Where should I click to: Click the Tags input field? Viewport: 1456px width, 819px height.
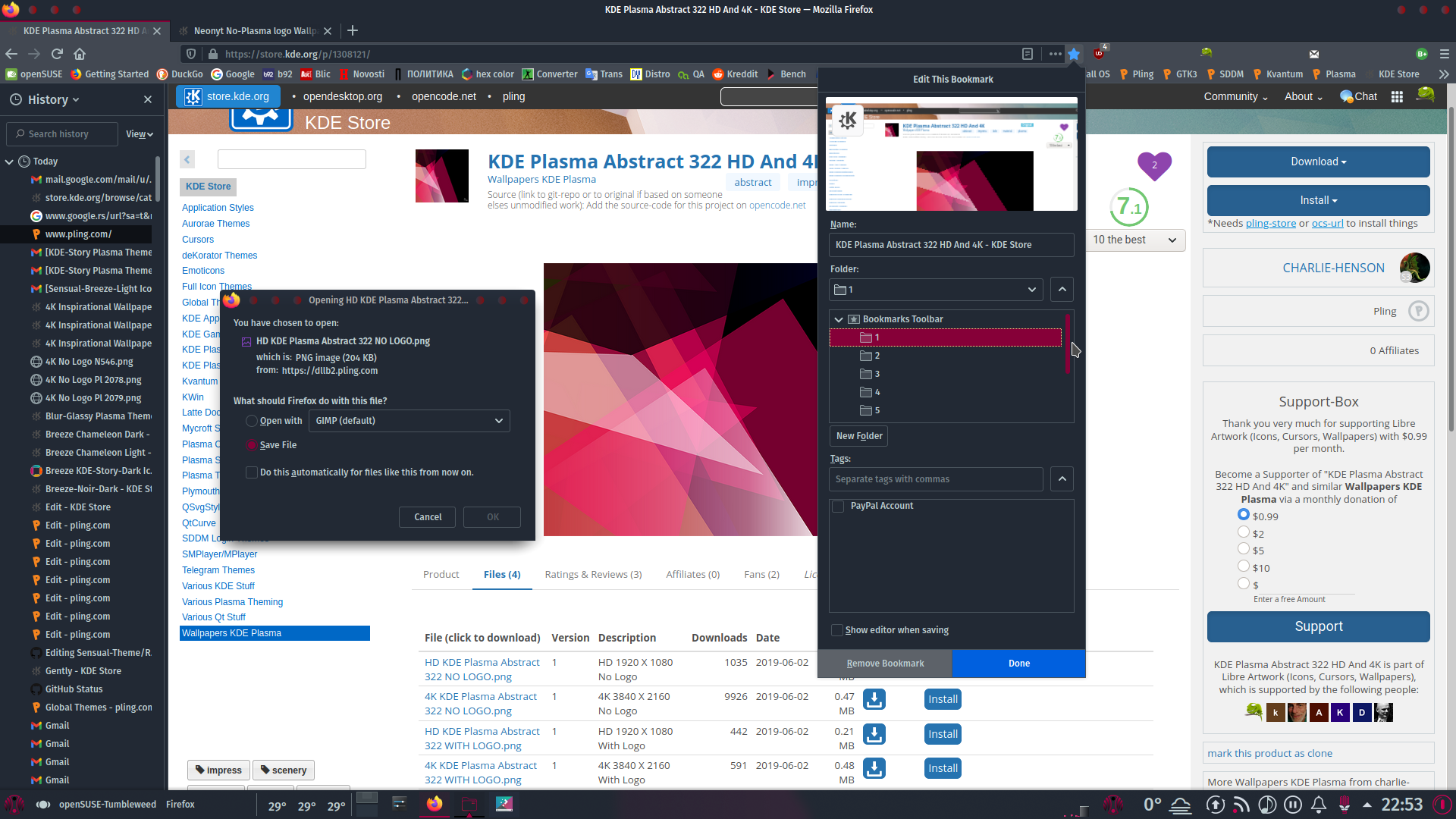click(936, 479)
